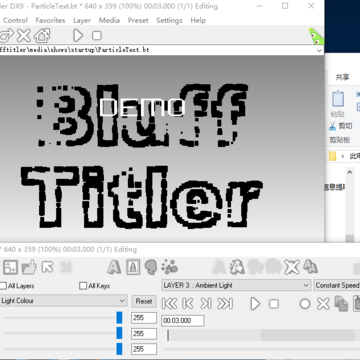Open the Layer menu
The image size is (360, 360).
(82, 20)
